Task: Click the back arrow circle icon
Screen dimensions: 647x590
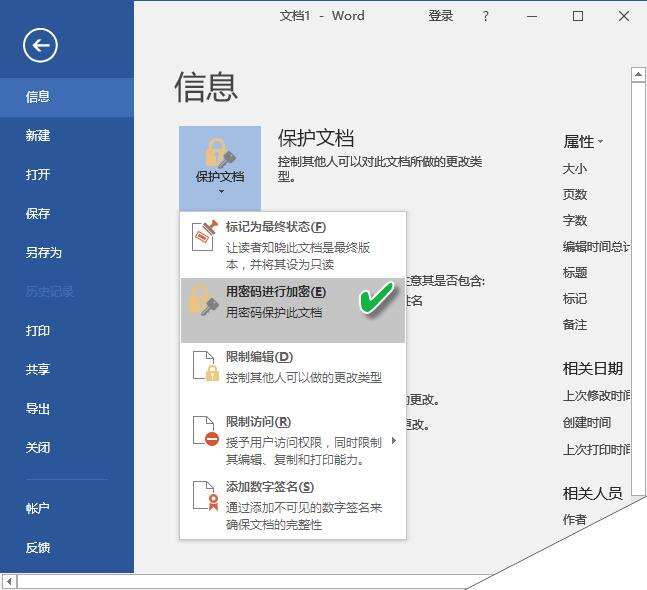Action: 40,45
